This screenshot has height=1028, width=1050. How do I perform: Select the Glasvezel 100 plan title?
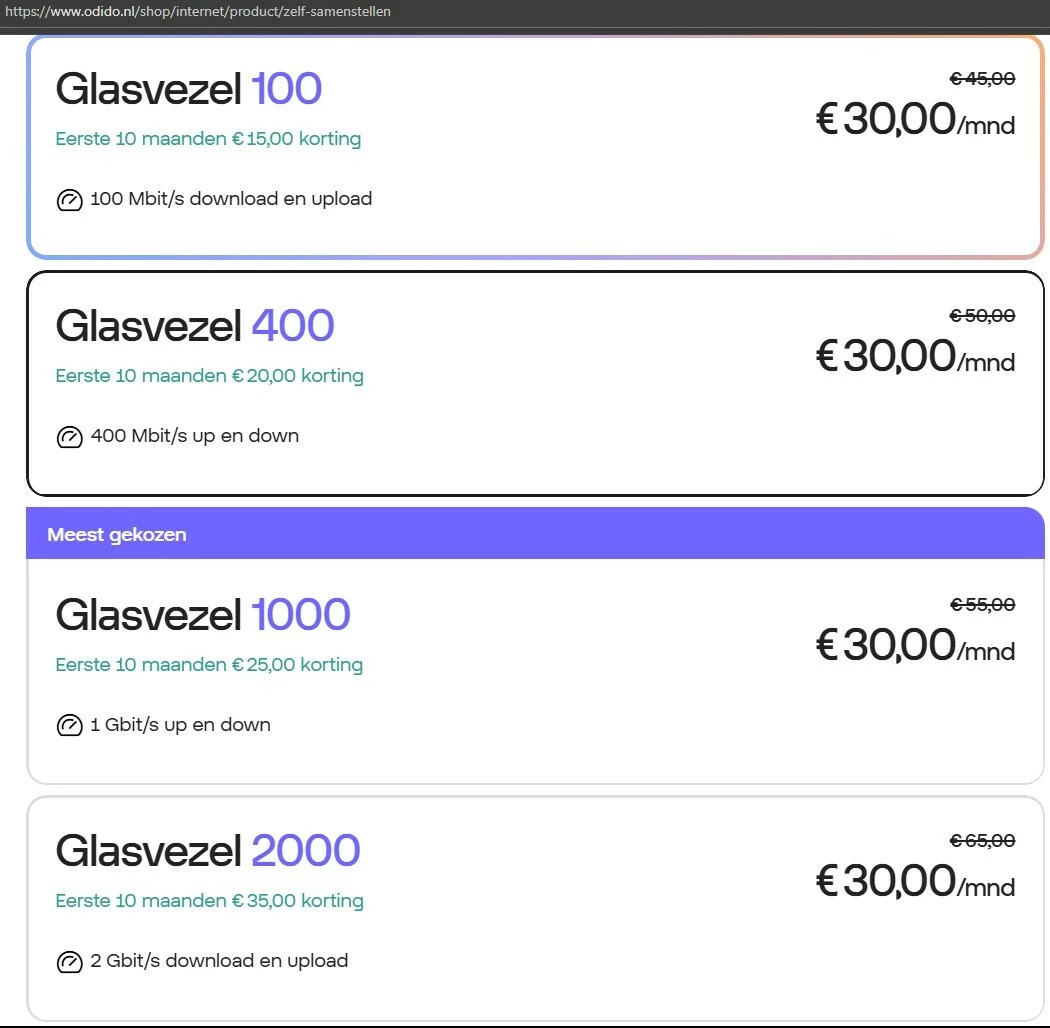[x=189, y=89]
